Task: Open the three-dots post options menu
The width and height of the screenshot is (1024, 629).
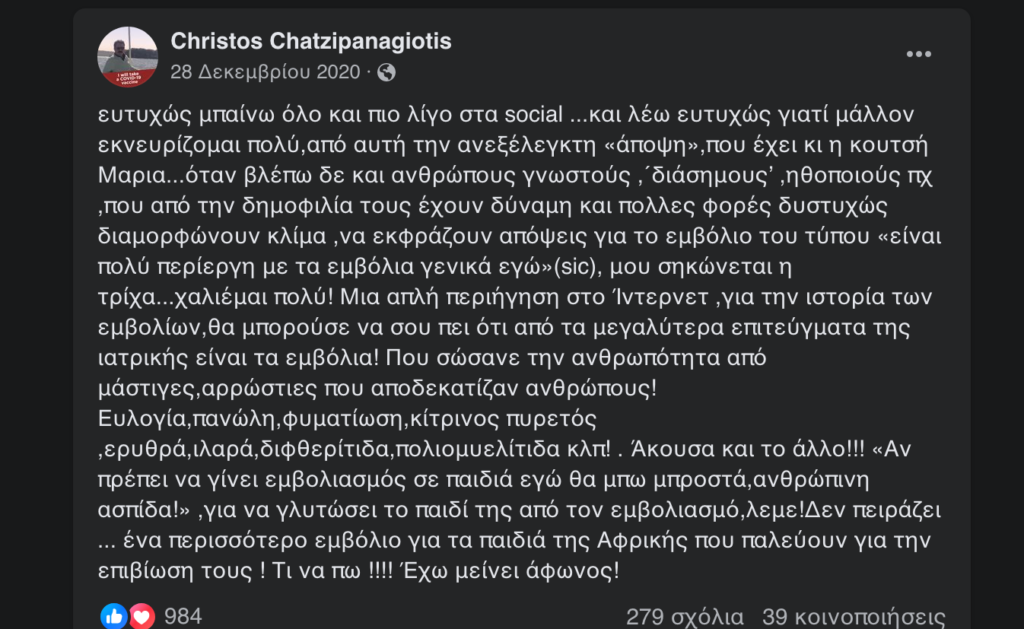Action: pos(918,54)
